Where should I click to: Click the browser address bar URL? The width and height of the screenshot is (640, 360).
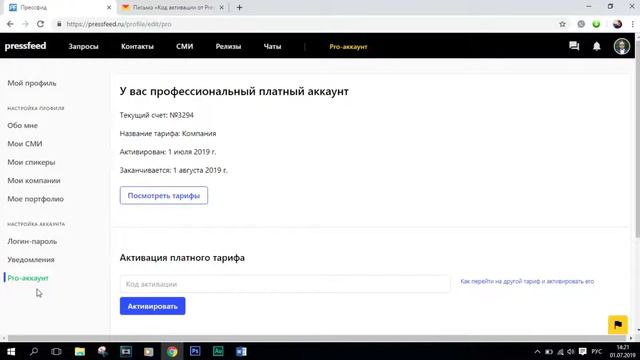coord(119,24)
